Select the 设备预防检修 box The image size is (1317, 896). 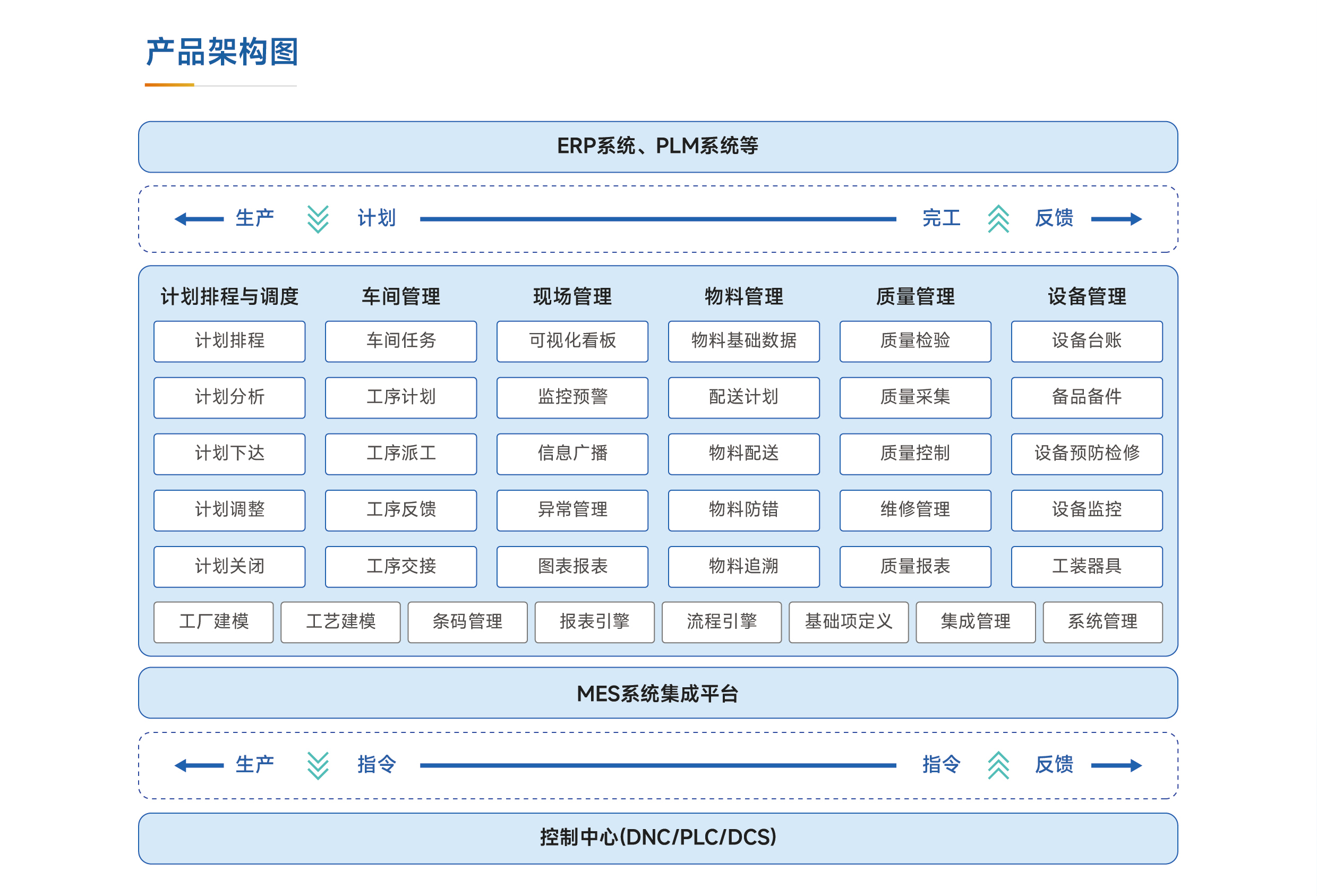click(x=1087, y=454)
